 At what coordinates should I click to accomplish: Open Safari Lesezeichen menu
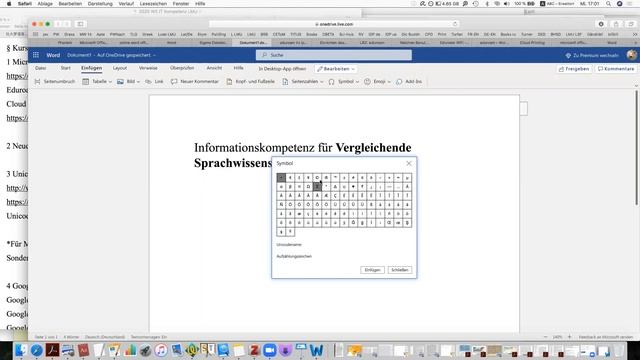(153, 4)
